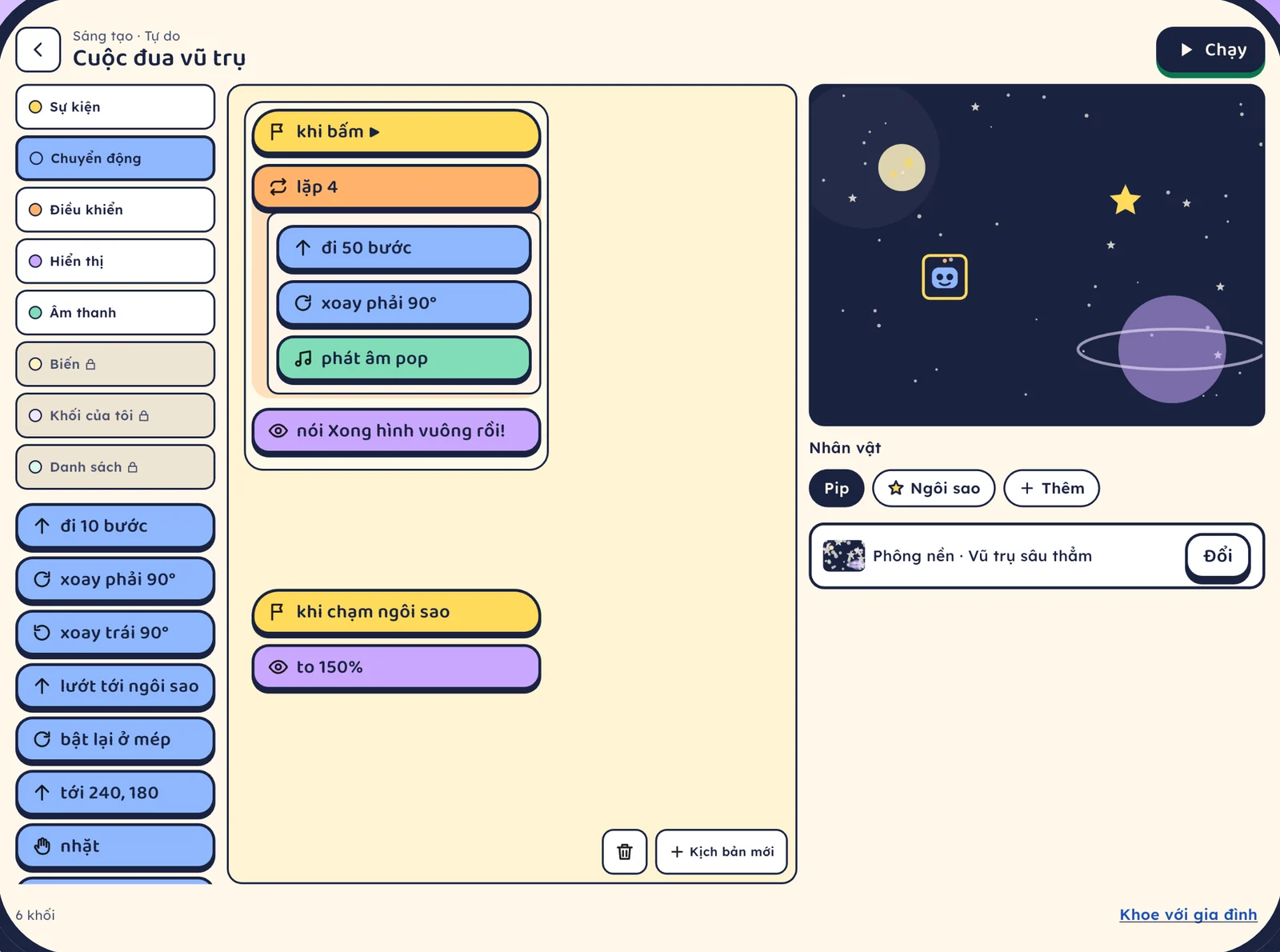Select the 'Pip' character chip

pyautogui.click(x=836, y=488)
